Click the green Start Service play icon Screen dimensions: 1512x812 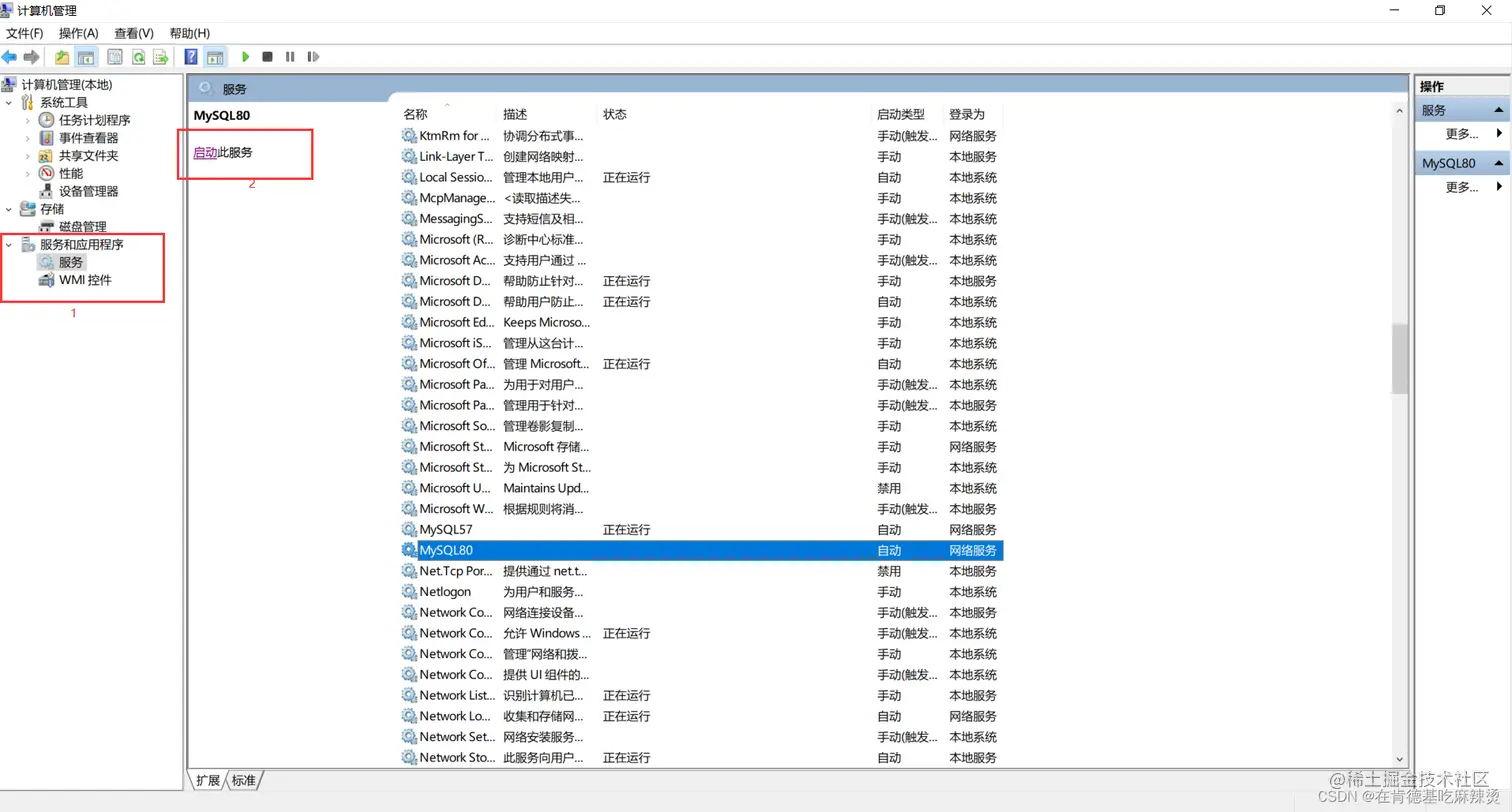(x=245, y=57)
